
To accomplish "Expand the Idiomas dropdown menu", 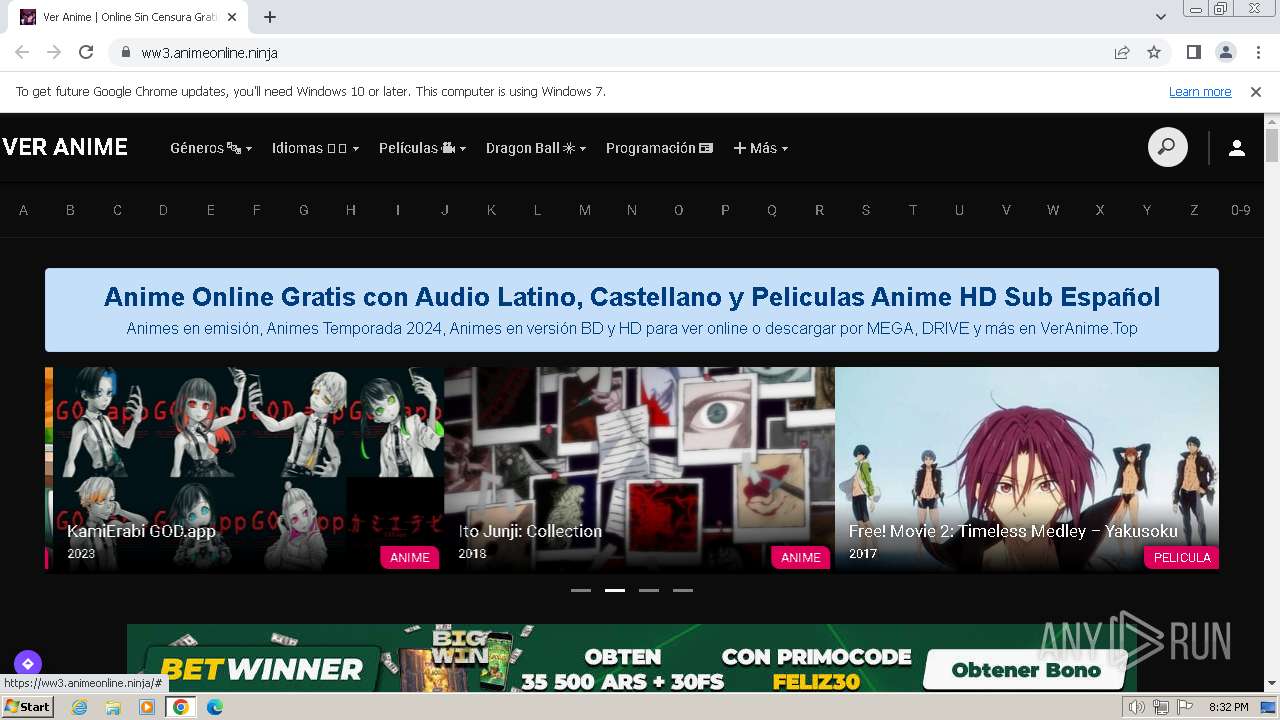I will pyautogui.click(x=315, y=148).
